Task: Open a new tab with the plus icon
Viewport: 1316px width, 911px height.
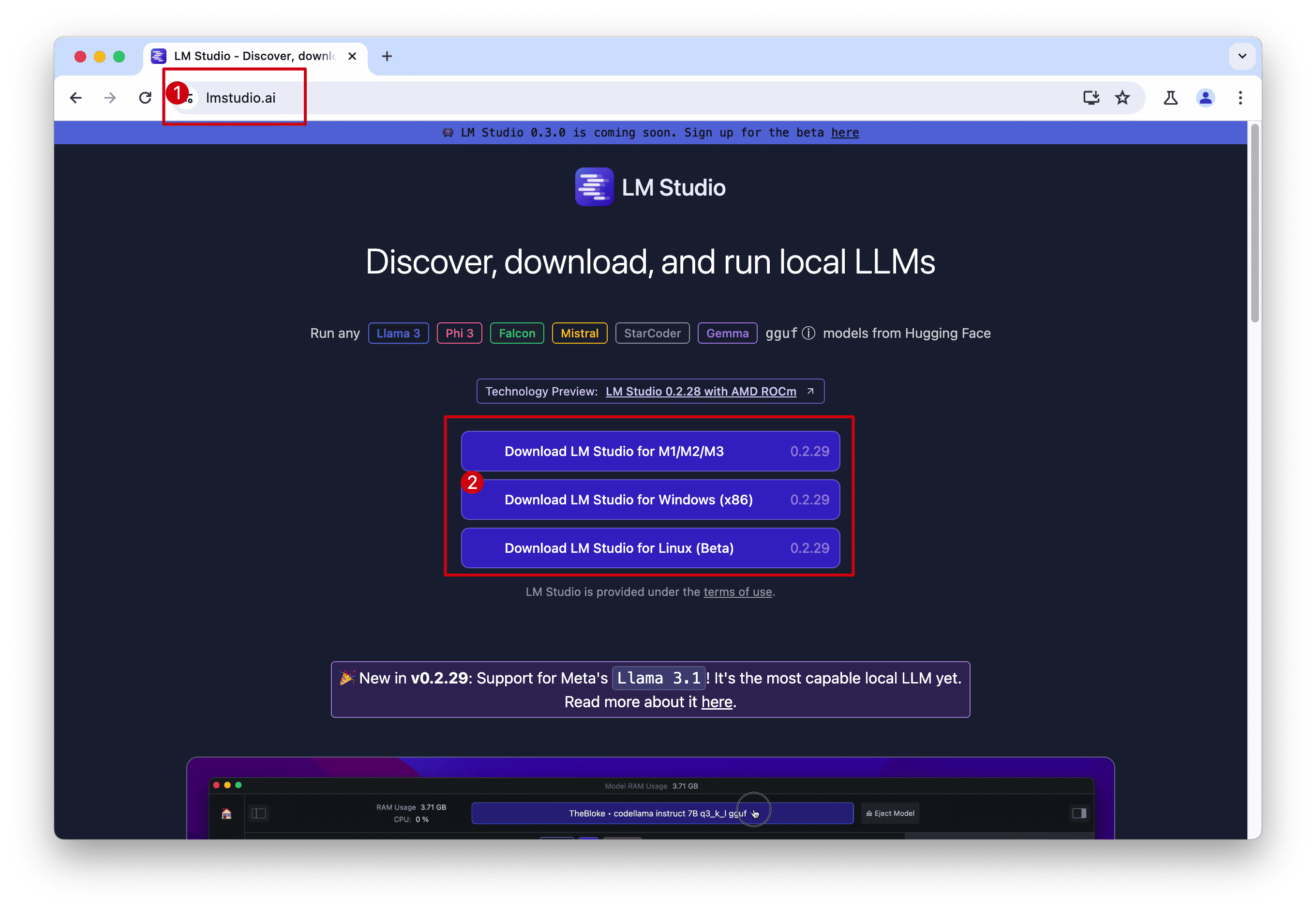Action: click(x=387, y=56)
